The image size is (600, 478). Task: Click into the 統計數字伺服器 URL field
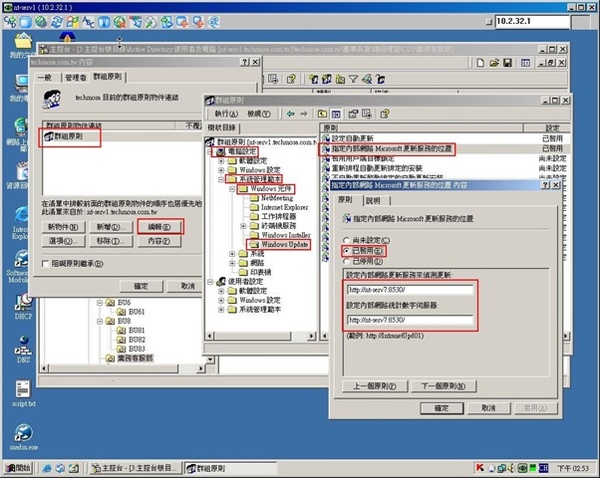[410, 320]
